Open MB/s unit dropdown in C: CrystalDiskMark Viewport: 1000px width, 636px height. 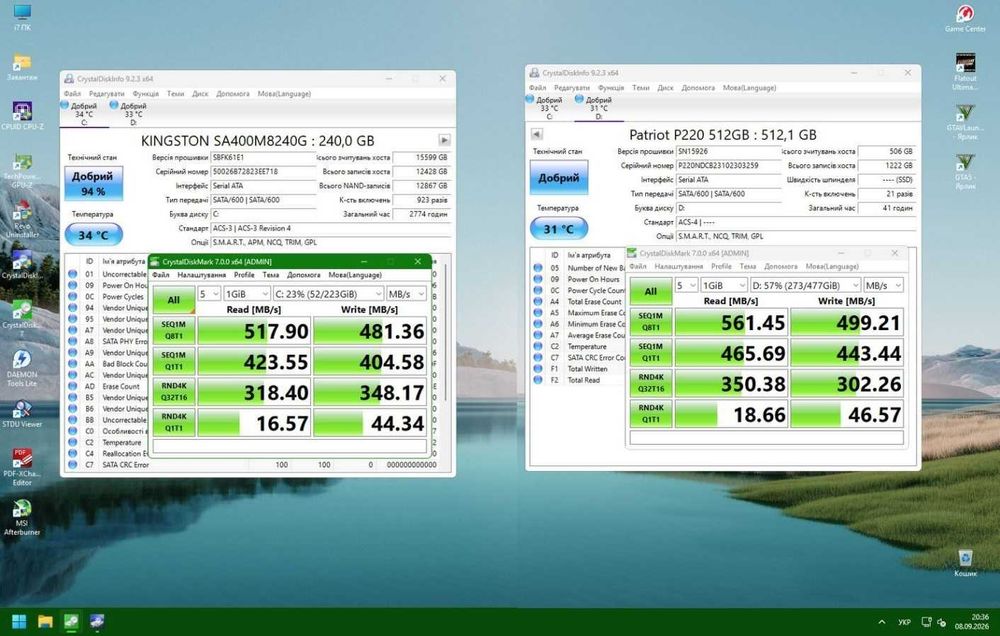(x=407, y=294)
